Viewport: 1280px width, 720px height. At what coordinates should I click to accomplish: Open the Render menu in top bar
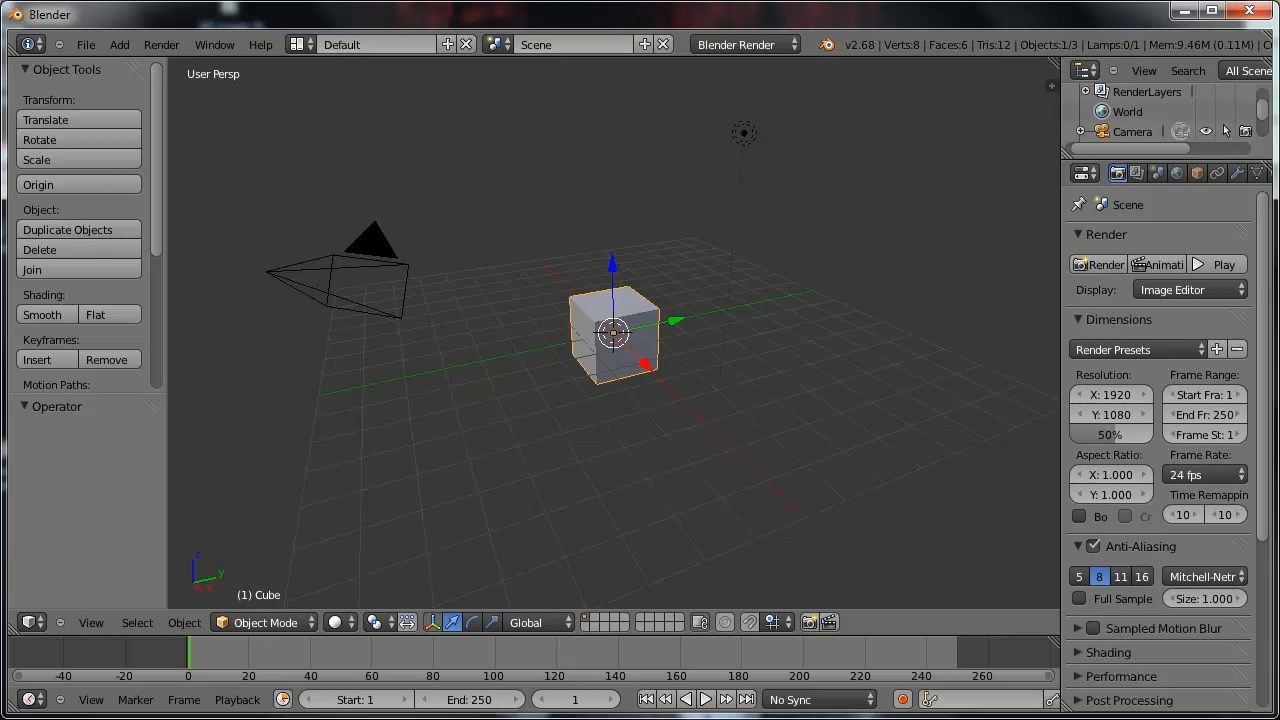point(161,44)
